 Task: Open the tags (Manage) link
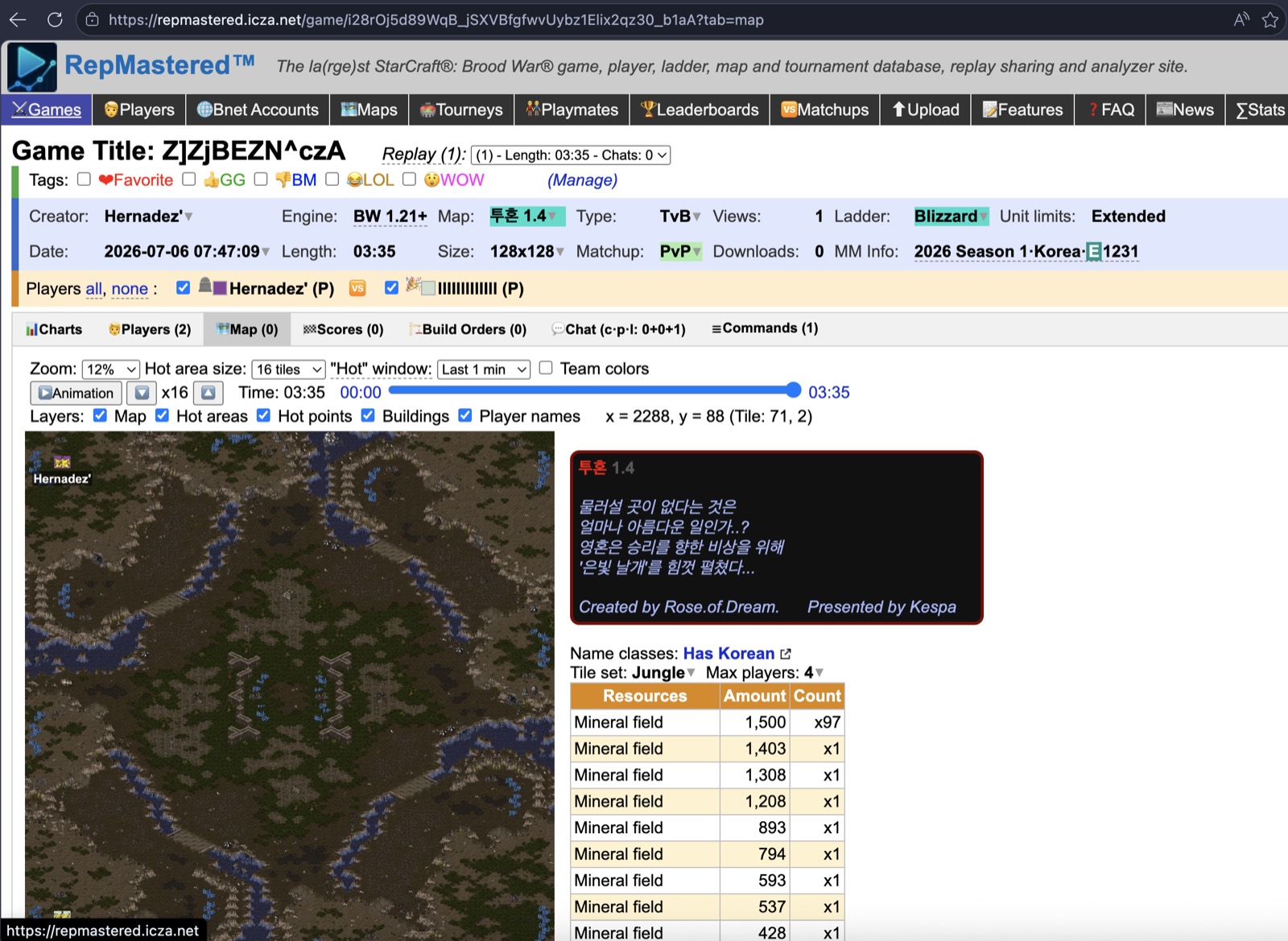point(582,180)
